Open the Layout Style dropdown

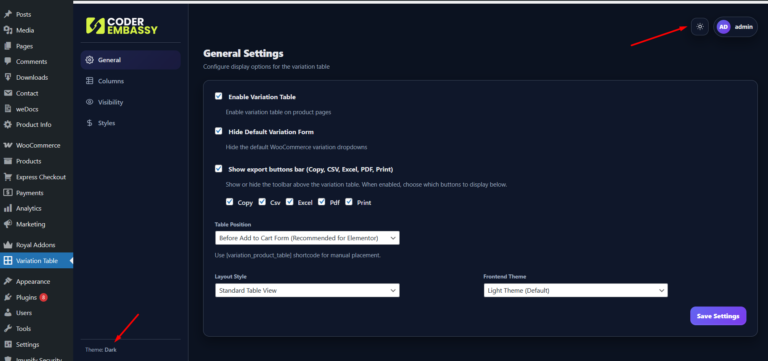tap(307, 290)
